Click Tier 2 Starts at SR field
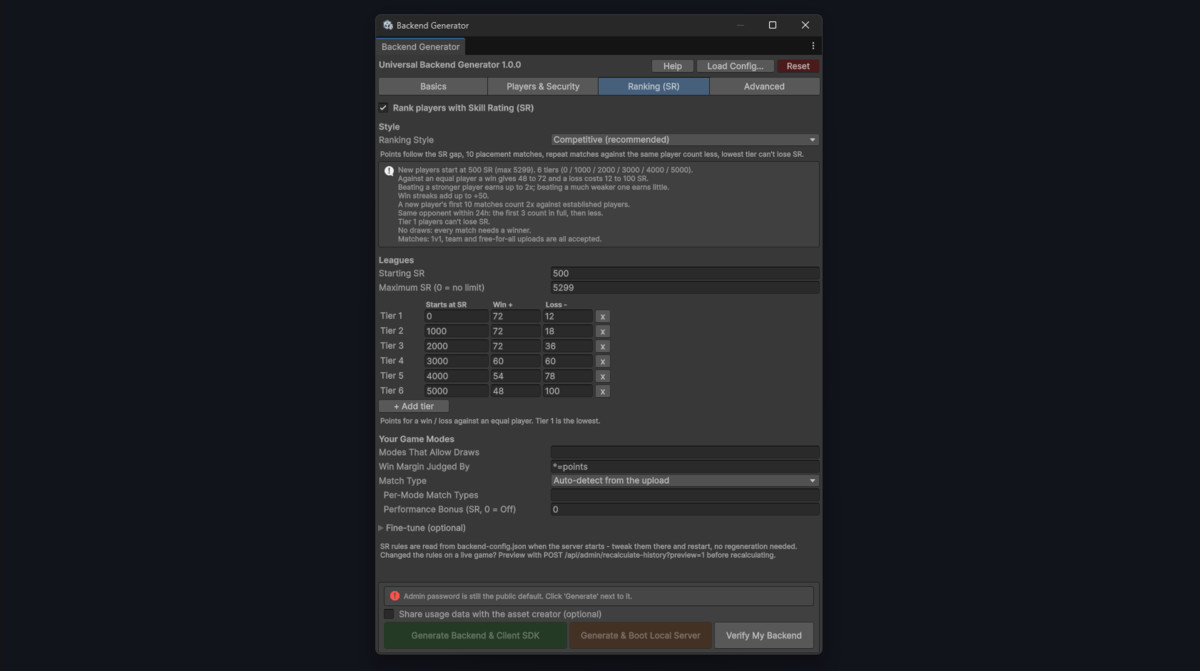 click(456, 331)
